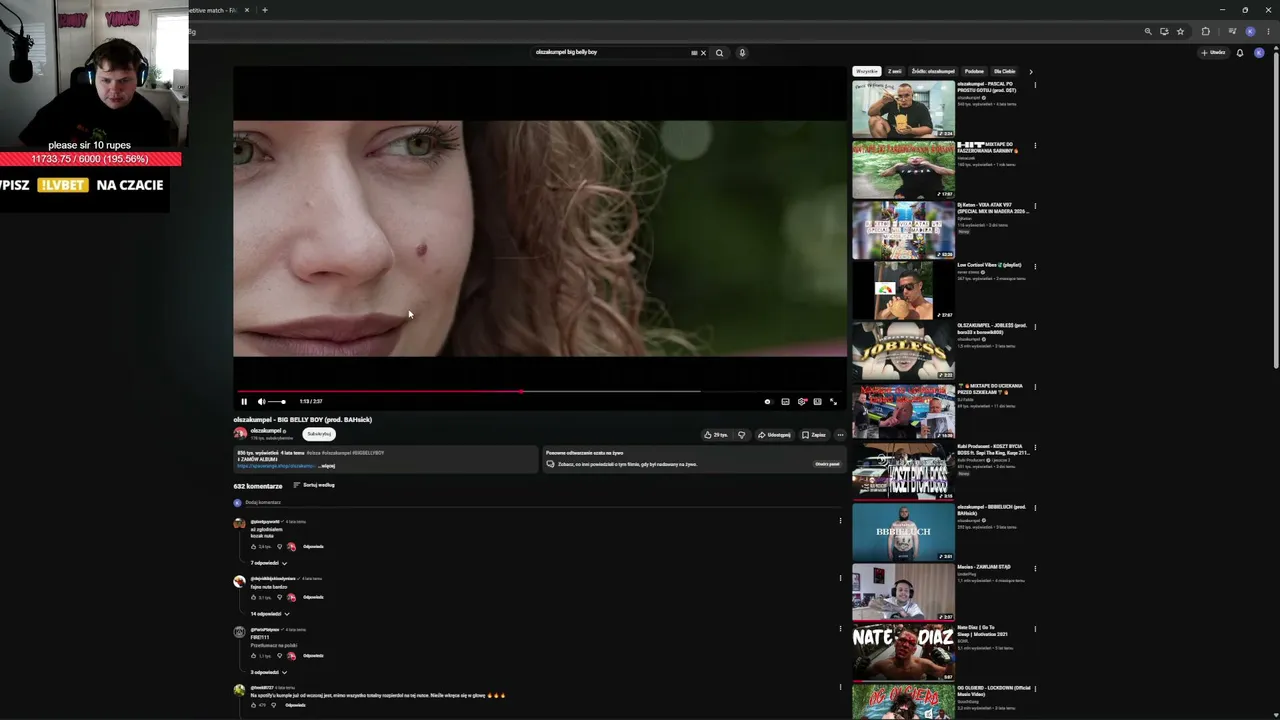Expand the 7 odpowiedzi replies

click(x=269, y=563)
